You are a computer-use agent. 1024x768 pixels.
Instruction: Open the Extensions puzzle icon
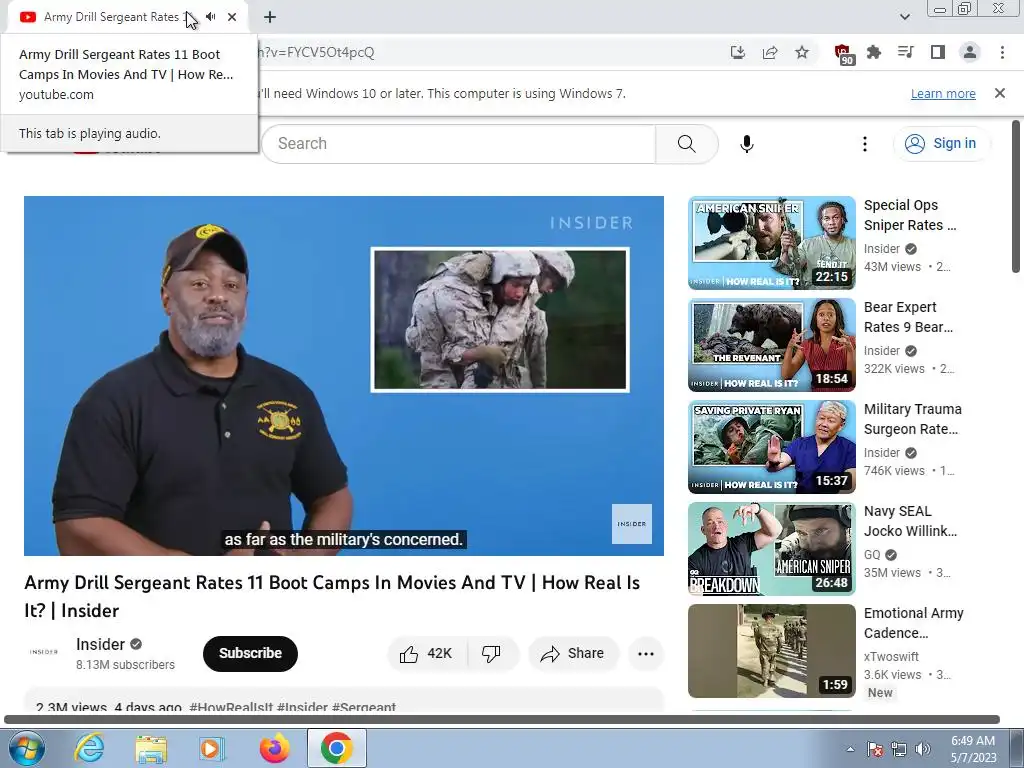(x=874, y=52)
